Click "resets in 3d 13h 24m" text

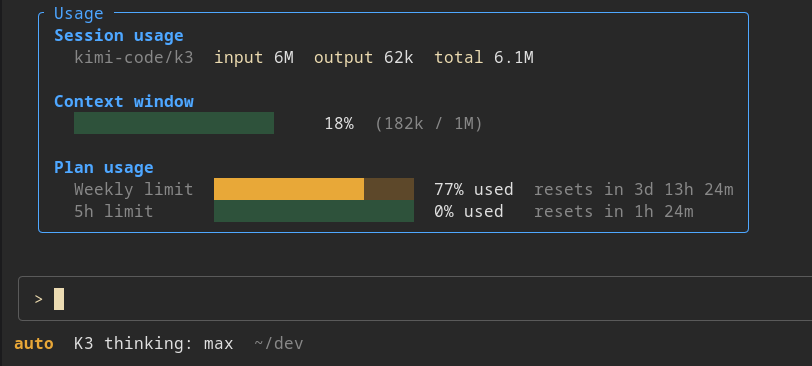pos(633,189)
